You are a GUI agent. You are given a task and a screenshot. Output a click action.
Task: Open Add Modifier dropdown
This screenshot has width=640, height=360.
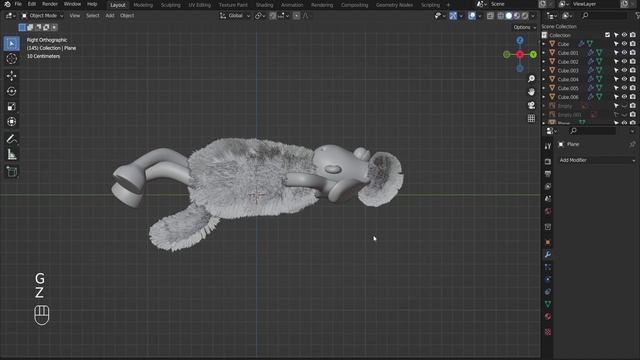pos(597,160)
